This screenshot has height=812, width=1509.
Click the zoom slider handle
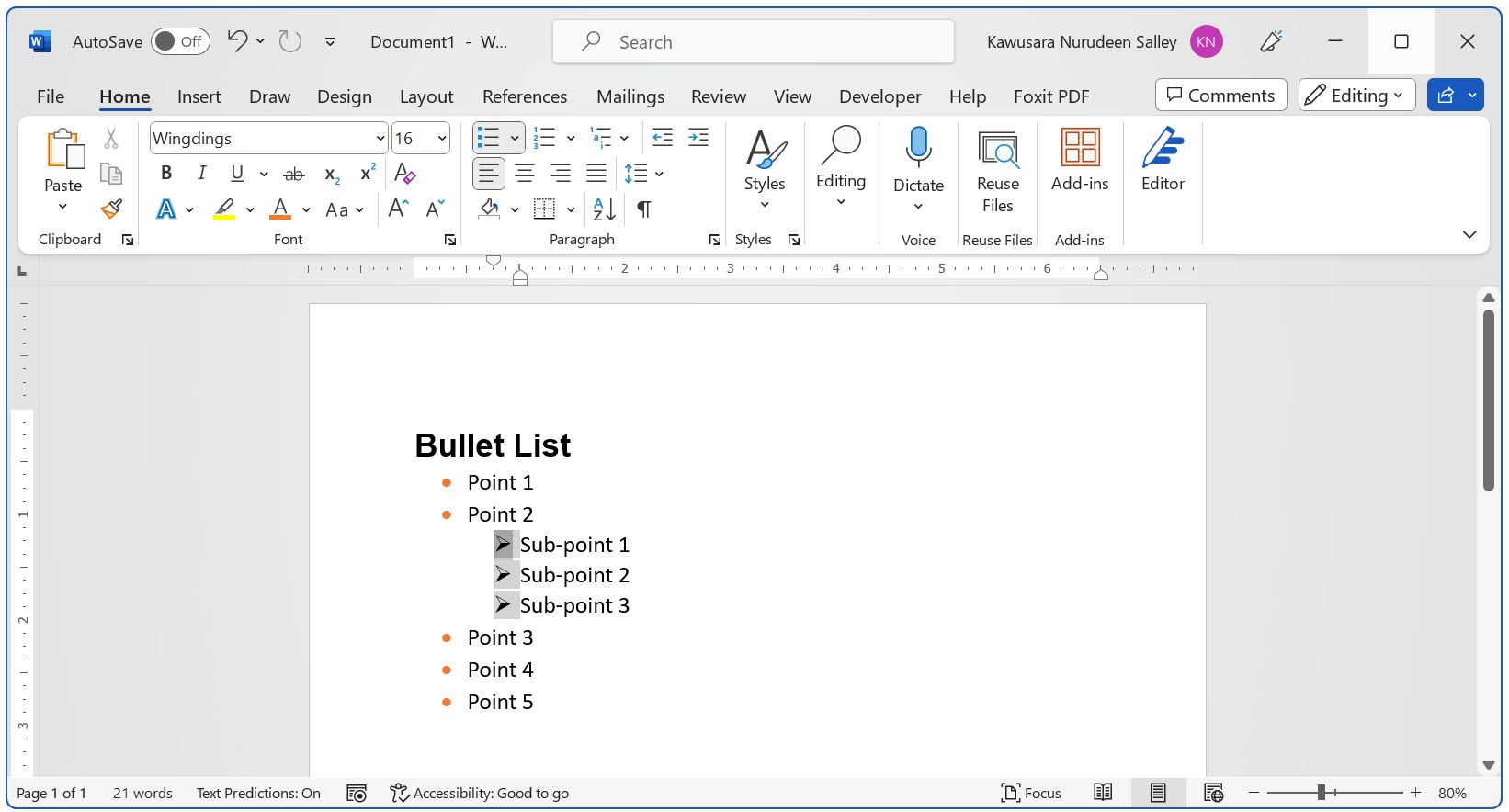1321,793
